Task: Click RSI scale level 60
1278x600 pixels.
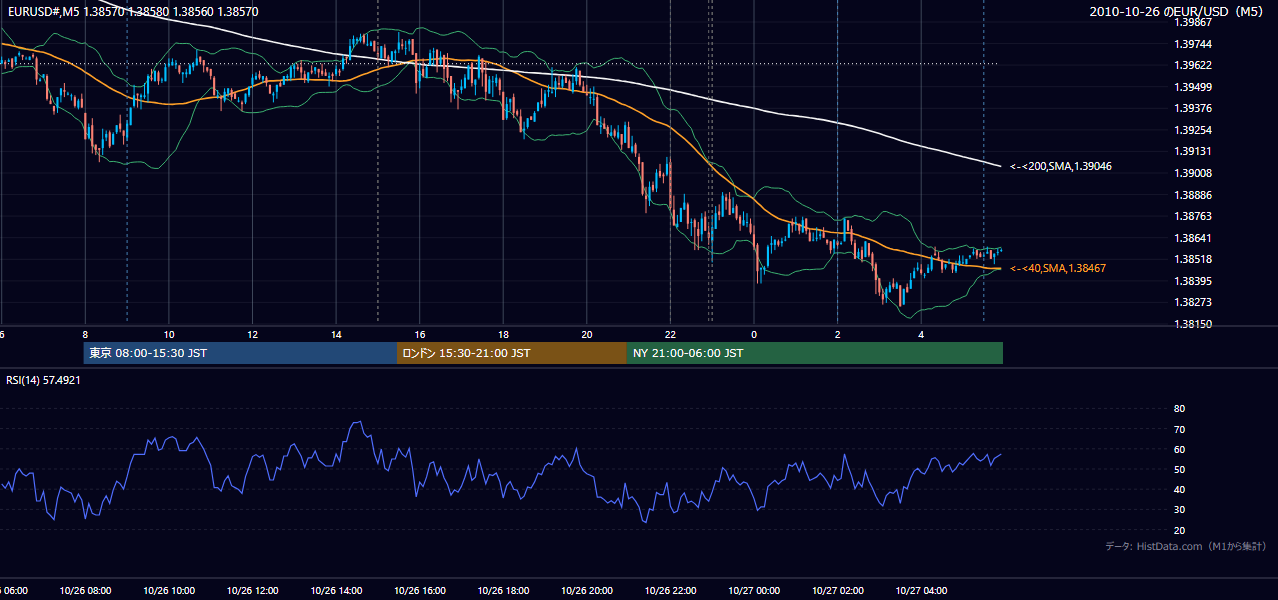Action: point(1179,449)
